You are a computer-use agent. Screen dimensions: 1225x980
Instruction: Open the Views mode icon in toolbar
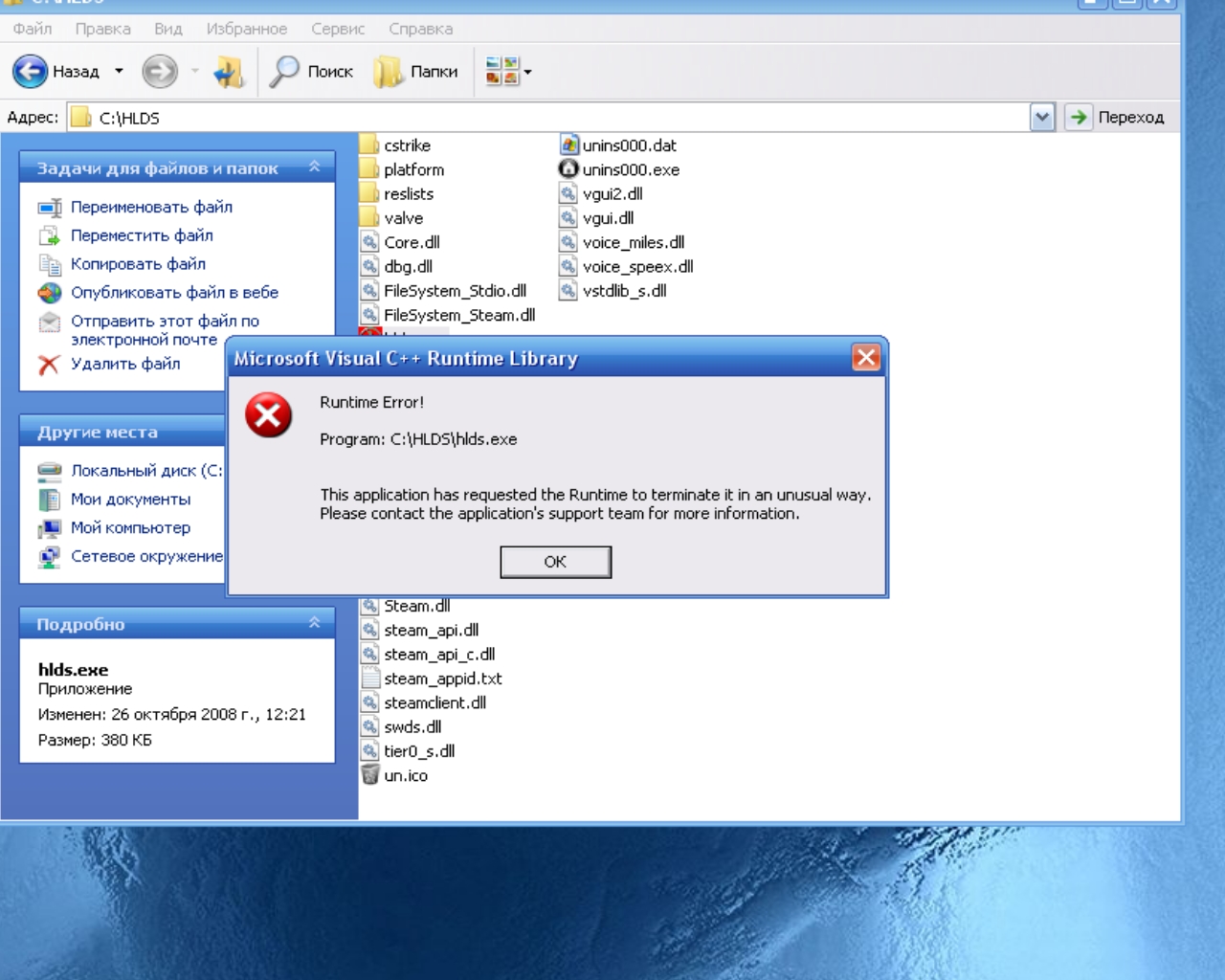coord(501,71)
